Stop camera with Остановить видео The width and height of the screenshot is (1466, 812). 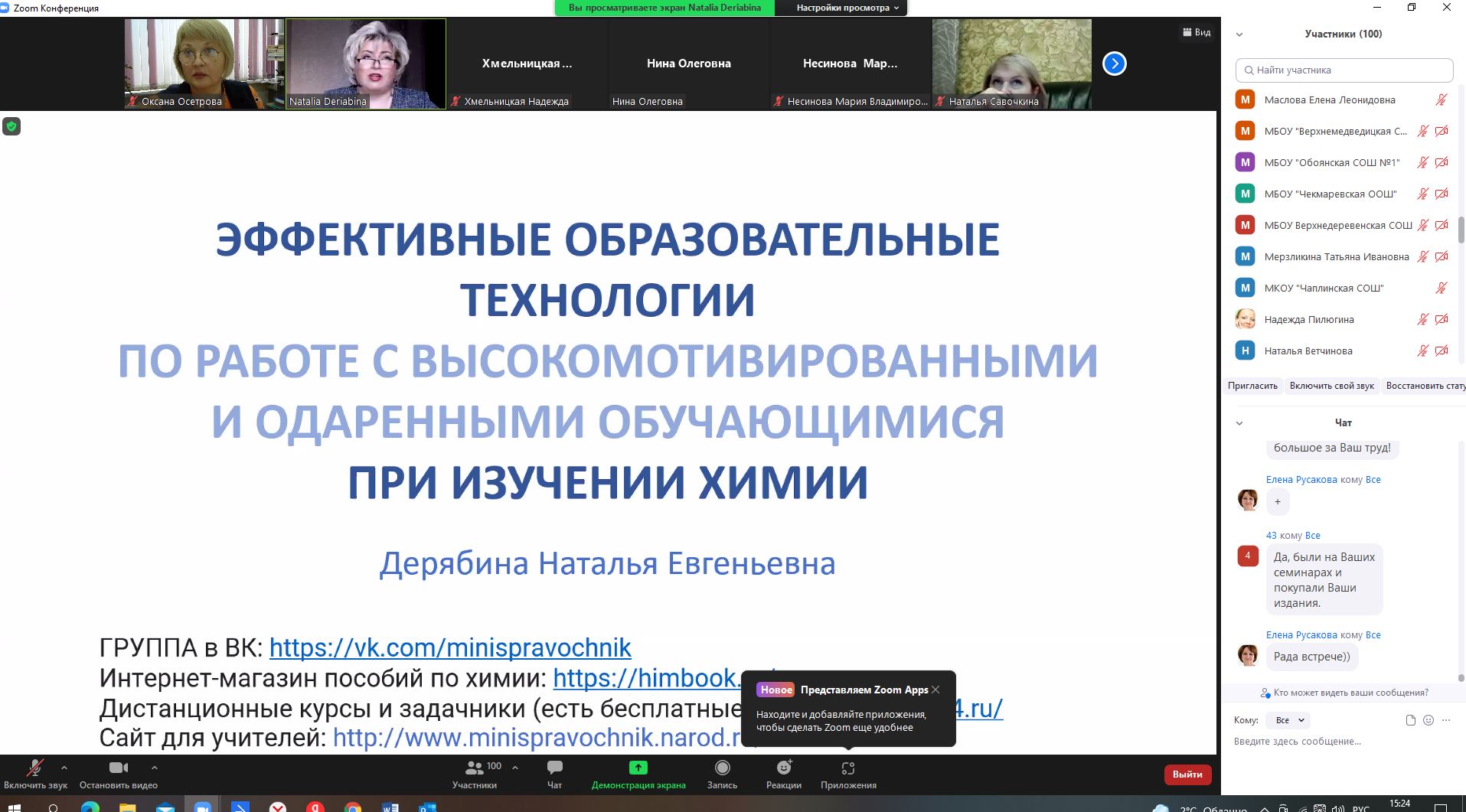(119, 774)
